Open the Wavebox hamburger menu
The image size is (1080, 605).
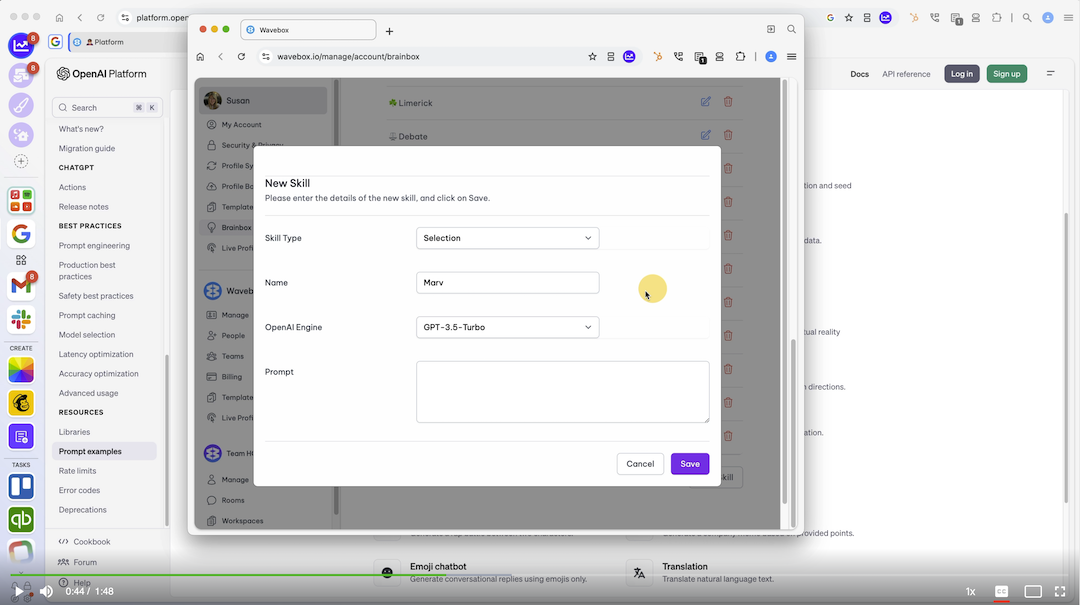click(792, 57)
